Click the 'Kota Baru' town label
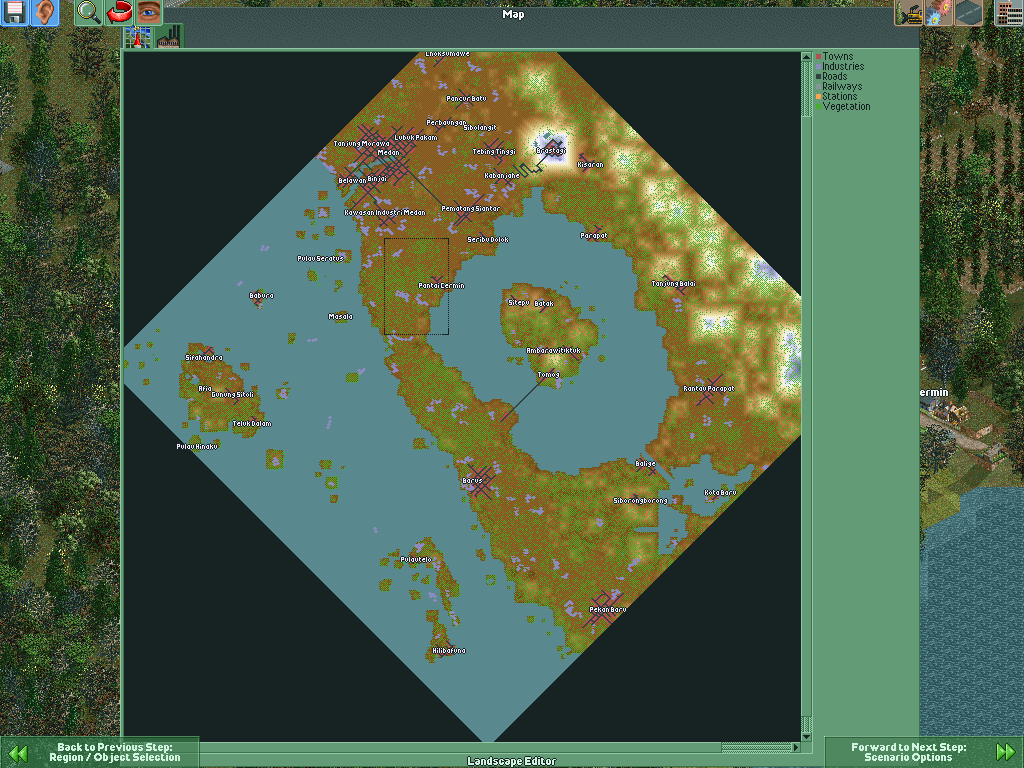 tap(720, 492)
